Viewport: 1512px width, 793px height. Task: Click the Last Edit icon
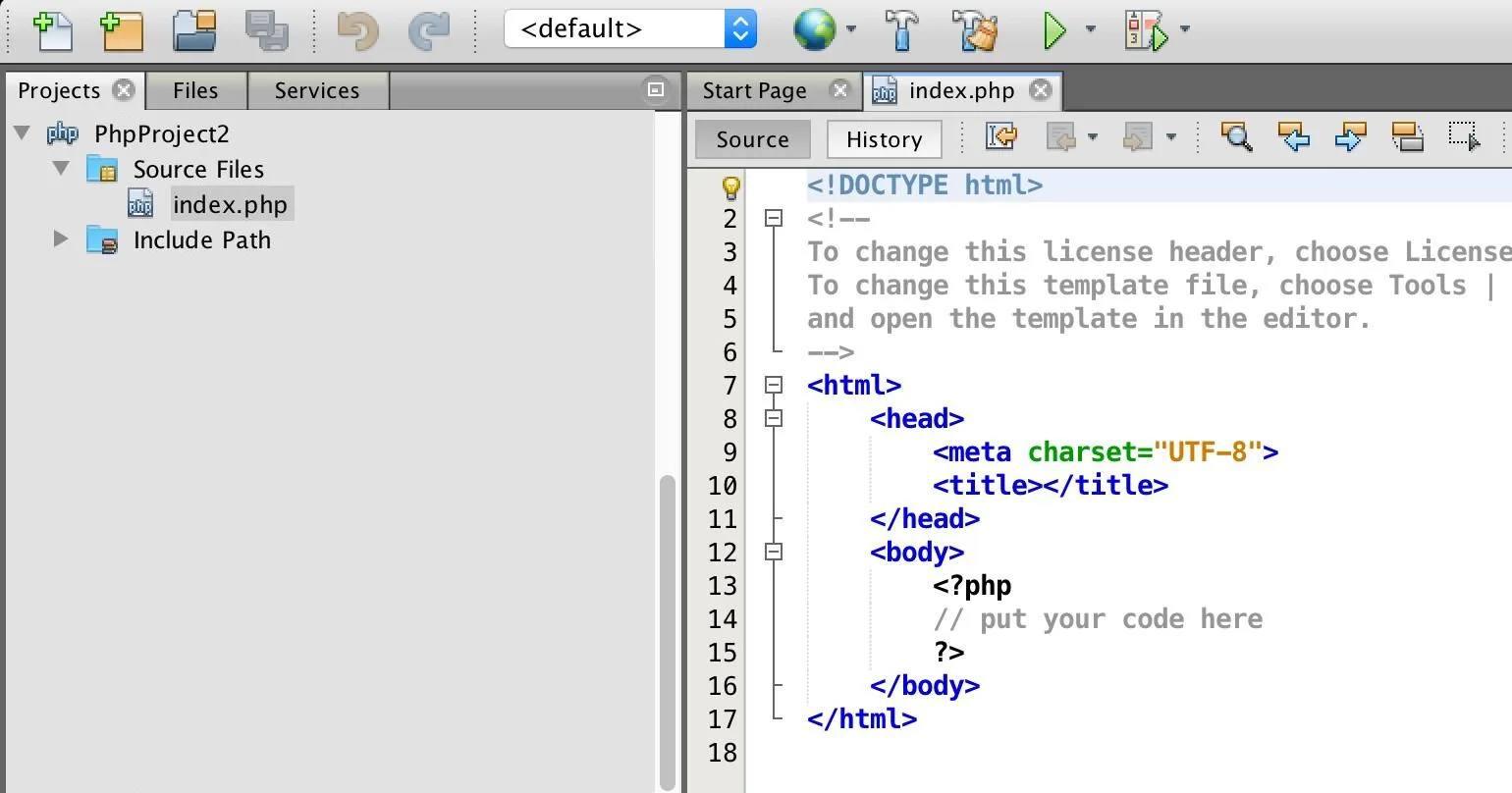(x=1000, y=137)
